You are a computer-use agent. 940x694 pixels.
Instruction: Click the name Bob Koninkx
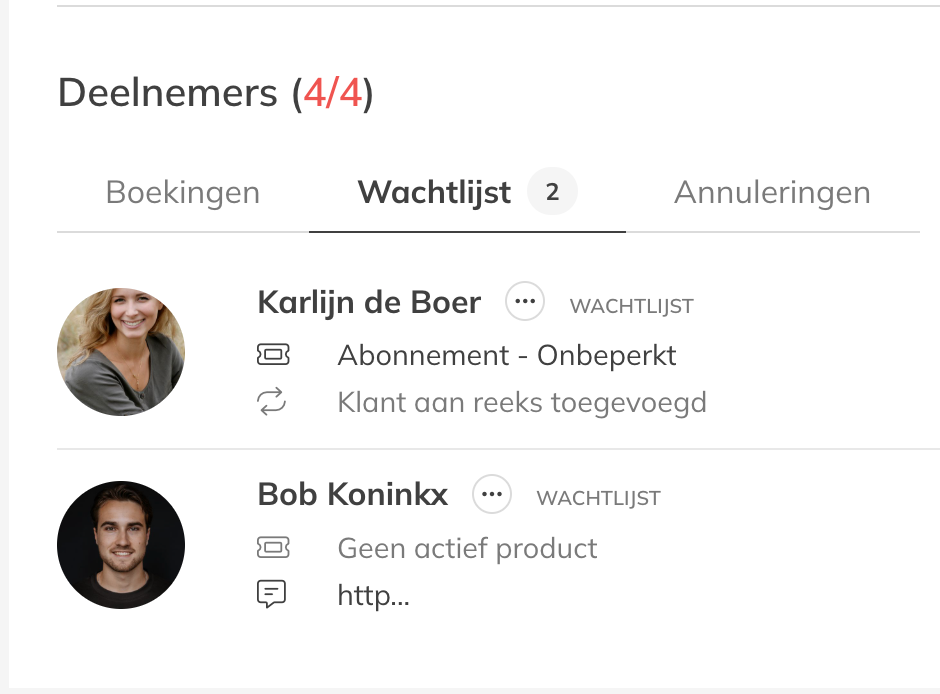(353, 494)
